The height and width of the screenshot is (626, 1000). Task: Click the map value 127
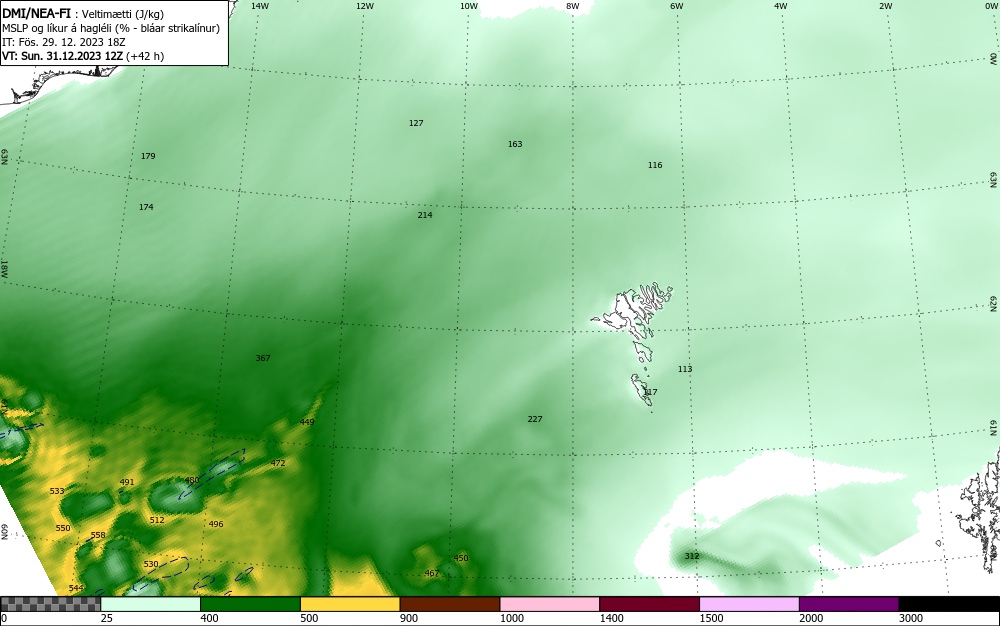(x=416, y=123)
